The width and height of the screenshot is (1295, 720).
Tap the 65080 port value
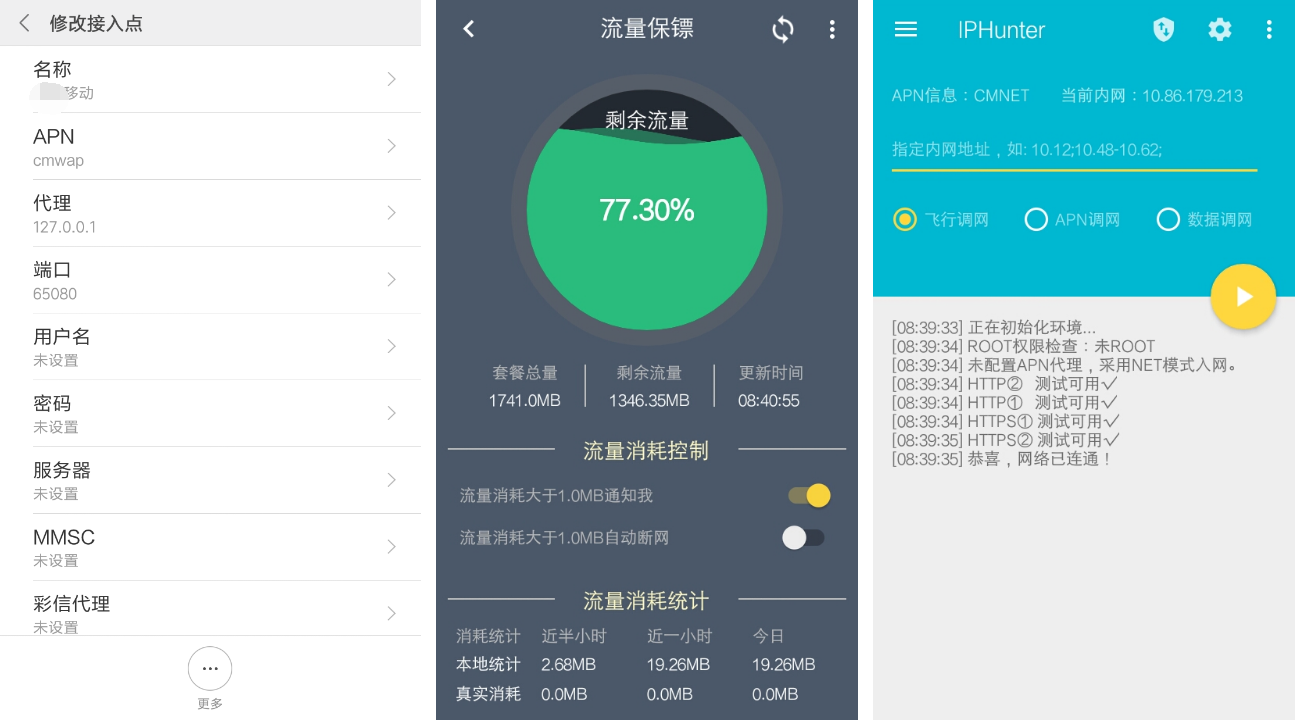[x=55, y=294]
